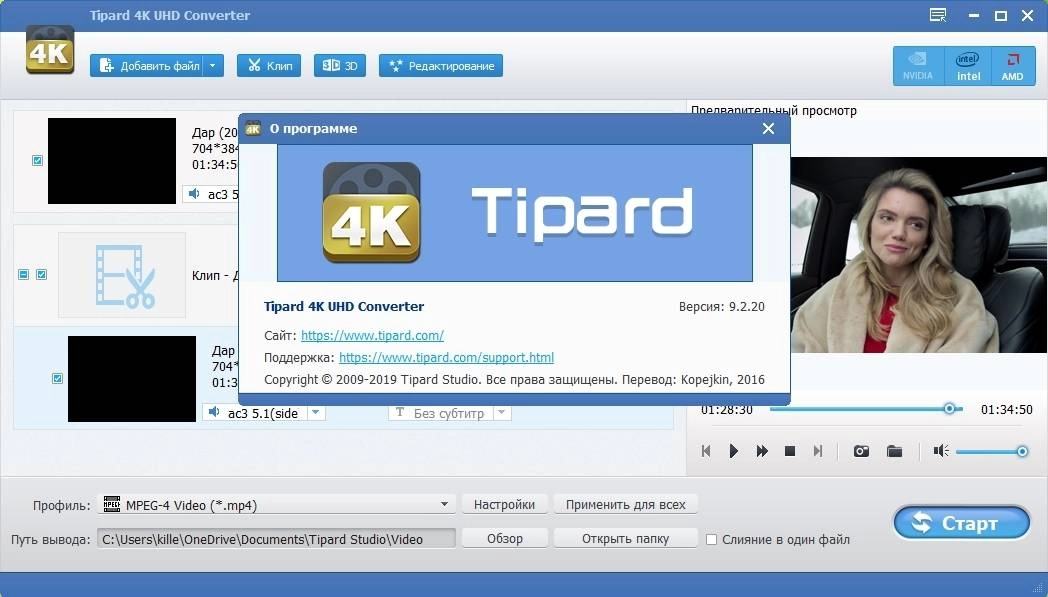
Task: Select the Клип scissors thumbnail
Action: pos(122,275)
